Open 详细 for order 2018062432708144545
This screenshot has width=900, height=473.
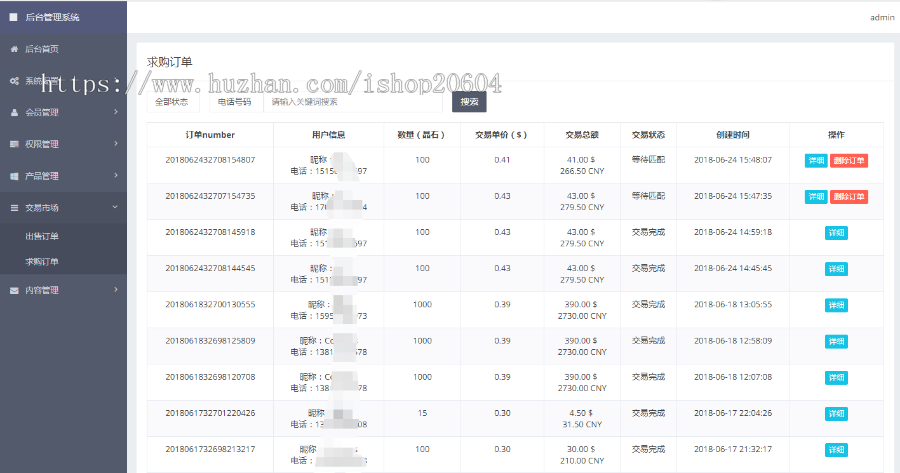pos(836,269)
